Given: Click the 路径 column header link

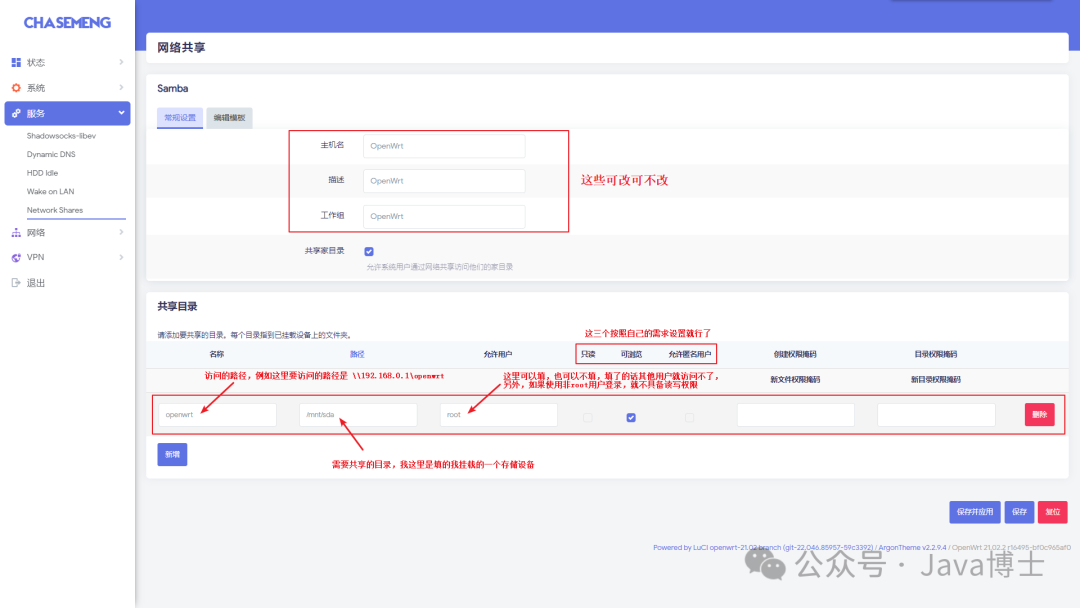Looking at the screenshot, I should tap(356, 353).
